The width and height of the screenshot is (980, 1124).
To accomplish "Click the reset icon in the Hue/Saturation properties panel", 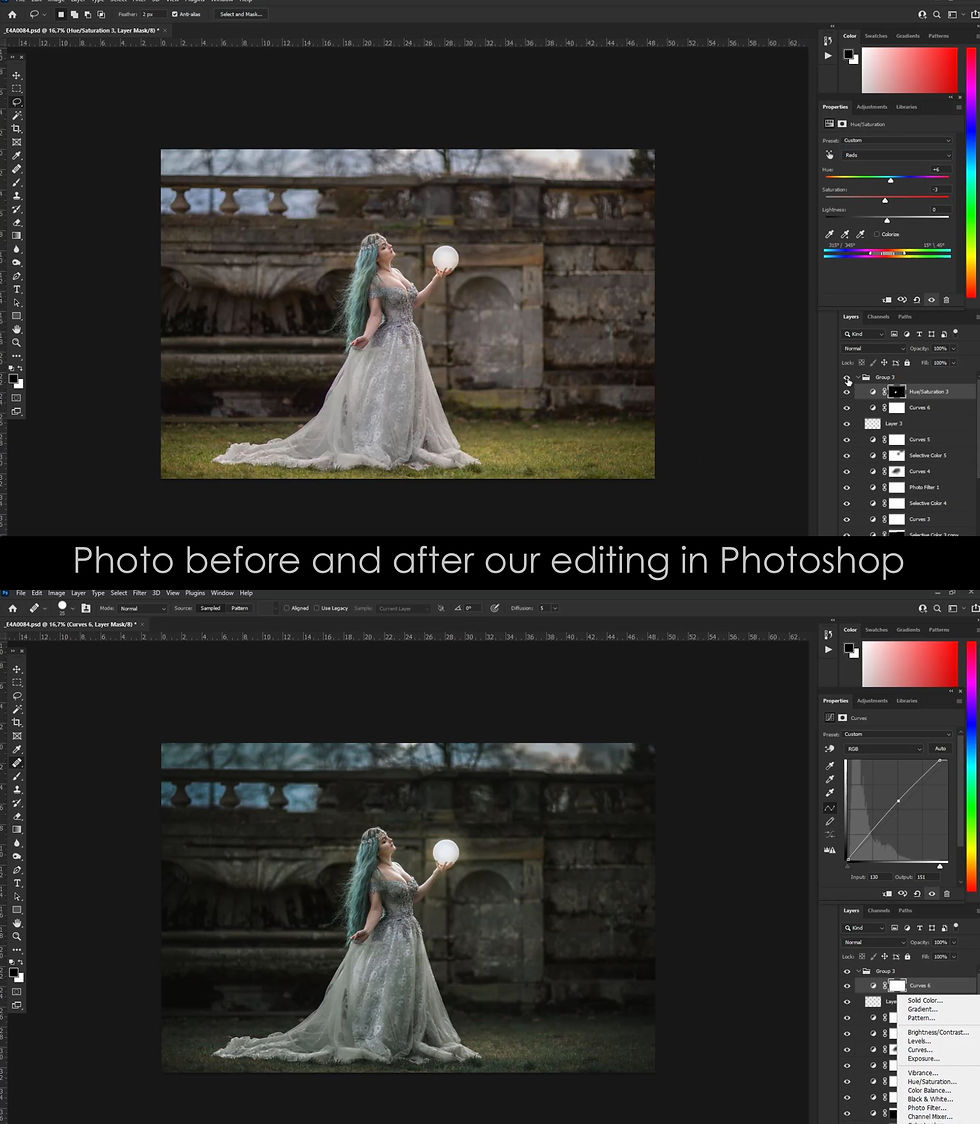I will pos(917,300).
